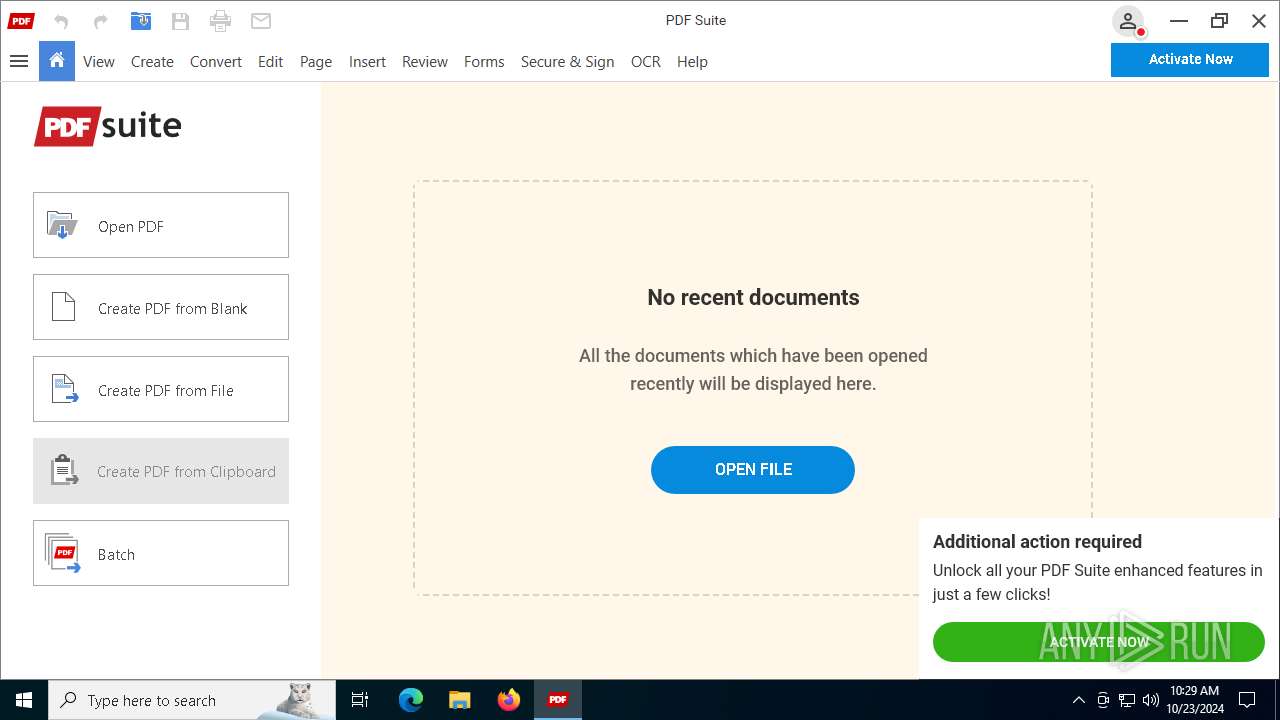The width and height of the screenshot is (1280, 720).
Task: Click the PDF Suite taskbar icon
Action: (x=558, y=700)
